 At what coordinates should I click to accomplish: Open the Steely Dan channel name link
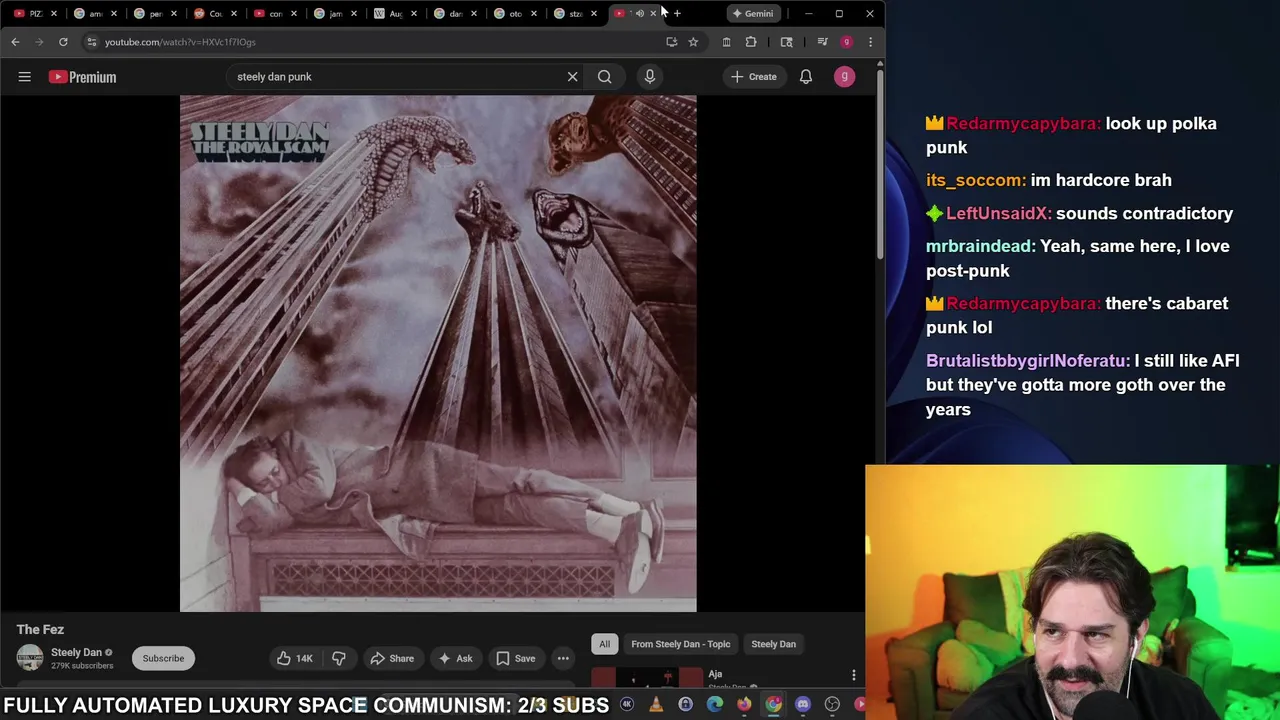[x=76, y=652]
